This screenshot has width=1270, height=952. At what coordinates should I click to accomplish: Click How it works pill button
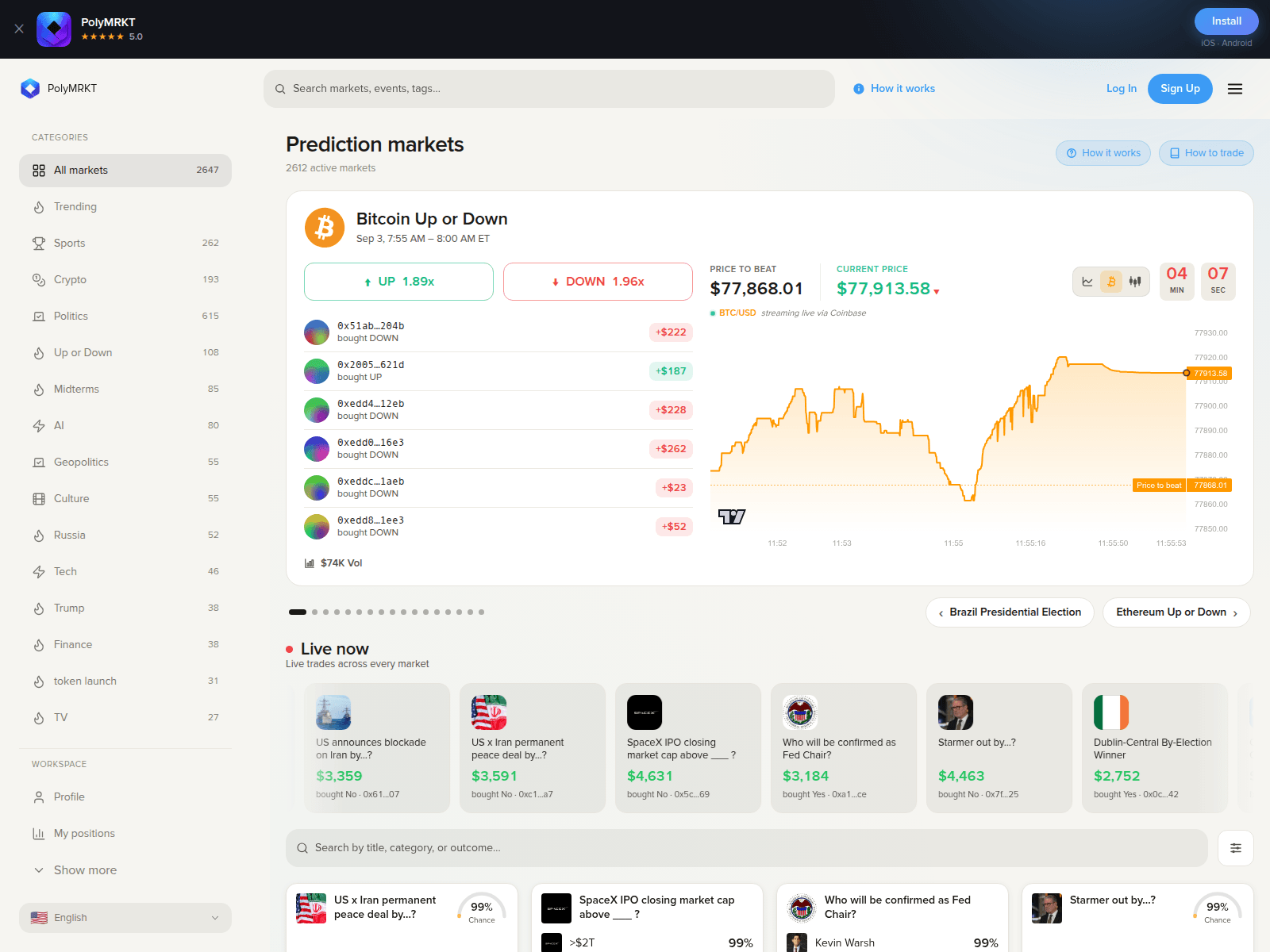1103,153
